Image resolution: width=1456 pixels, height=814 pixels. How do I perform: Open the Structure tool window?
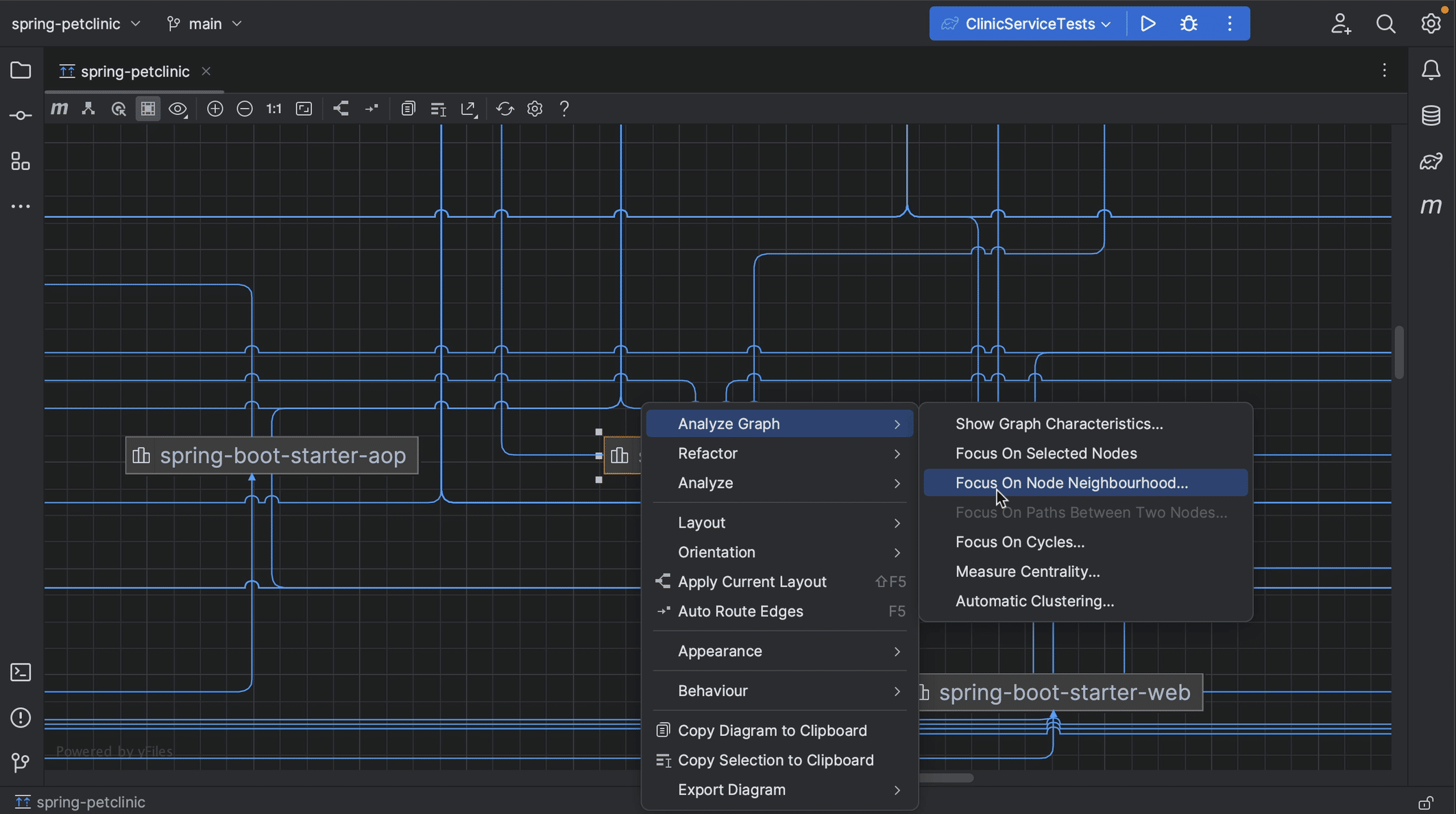click(x=21, y=161)
